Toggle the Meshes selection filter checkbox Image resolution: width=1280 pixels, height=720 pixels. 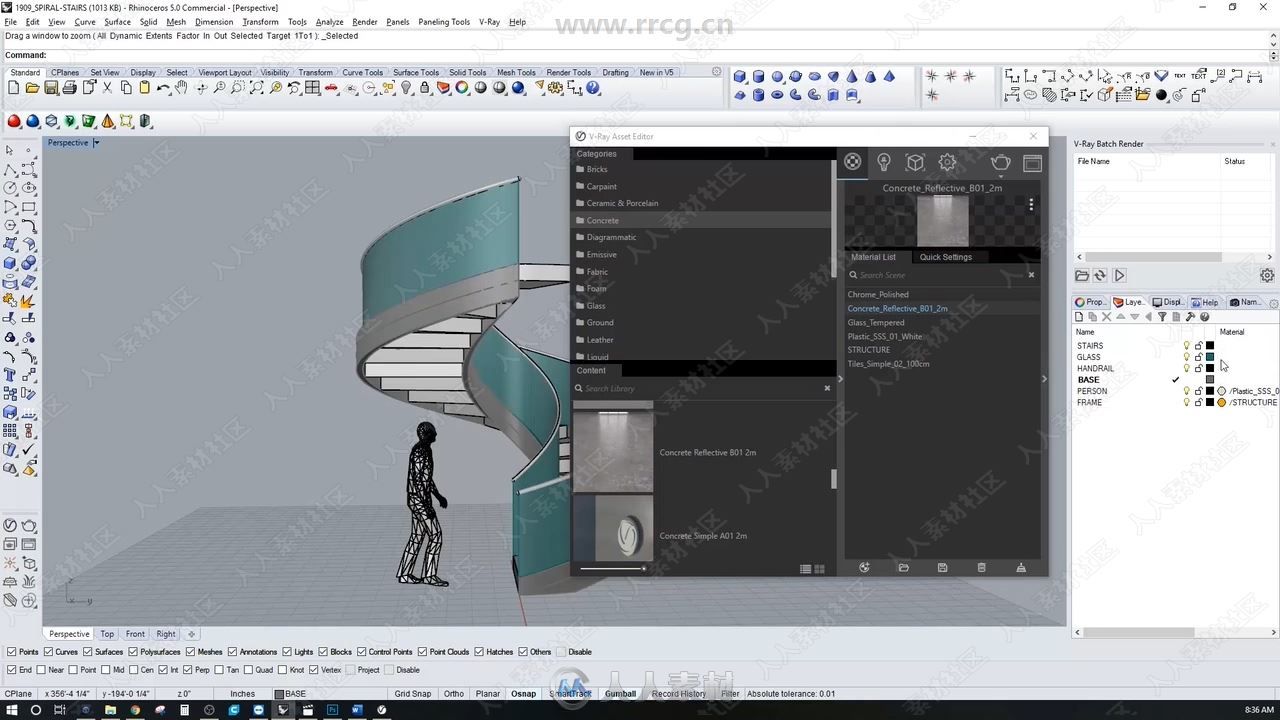pos(190,652)
